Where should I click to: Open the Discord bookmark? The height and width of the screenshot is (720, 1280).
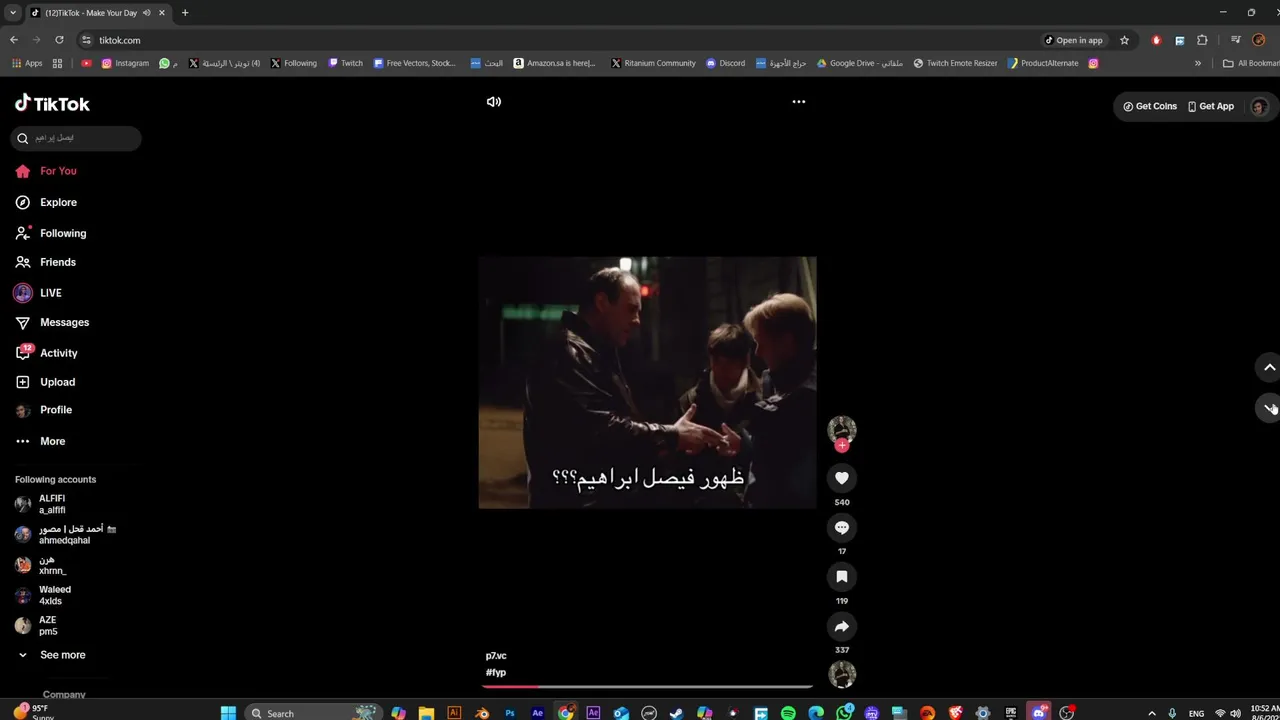click(x=725, y=63)
